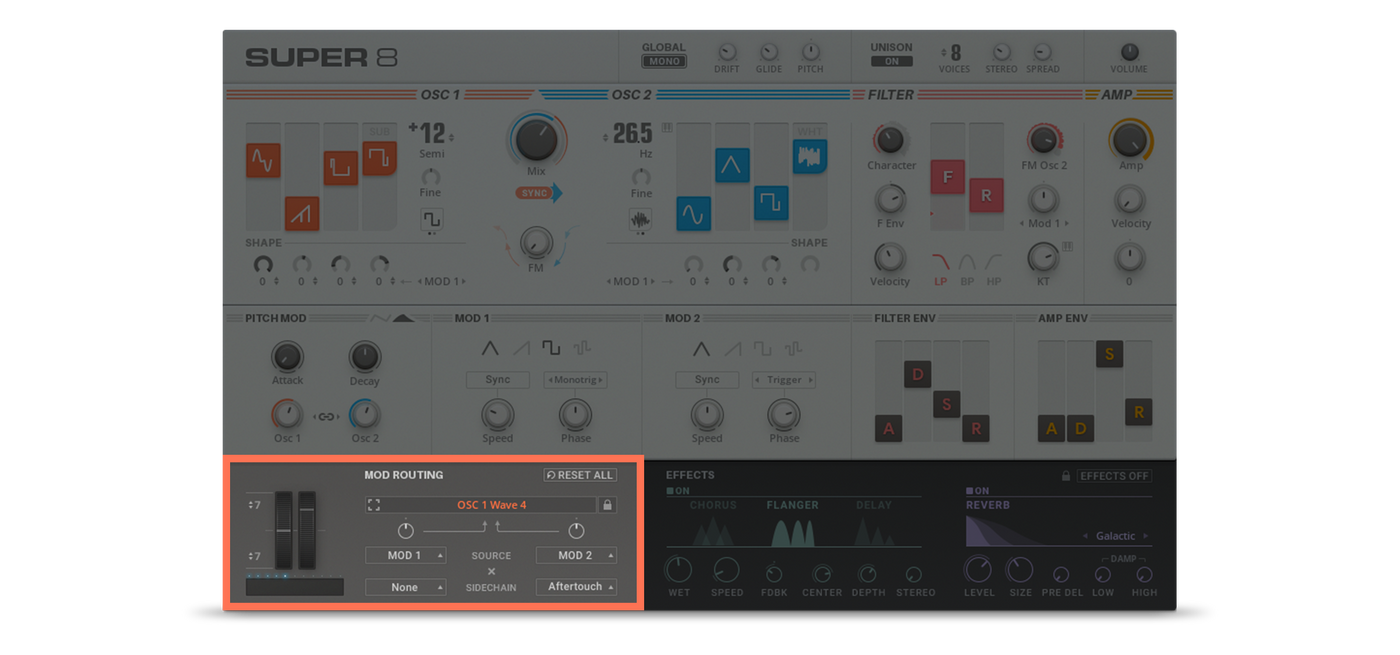The height and width of the screenshot is (655, 1400).
Task: Click the lock icon beside OSC 1 Wave 4
Action: coord(607,505)
